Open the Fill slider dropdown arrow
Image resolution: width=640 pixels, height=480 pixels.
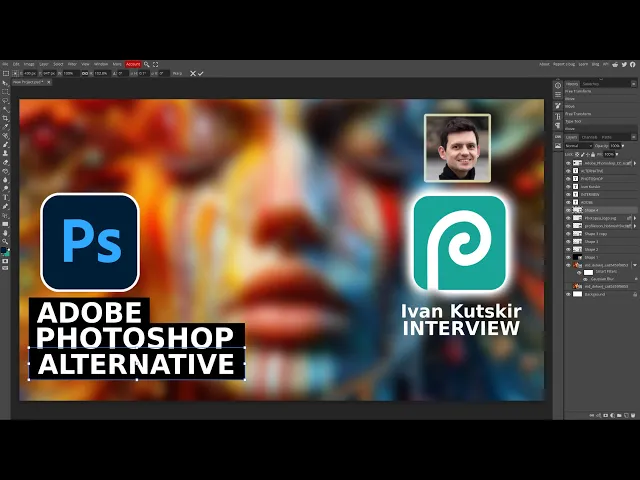click(x=617, y=154)
